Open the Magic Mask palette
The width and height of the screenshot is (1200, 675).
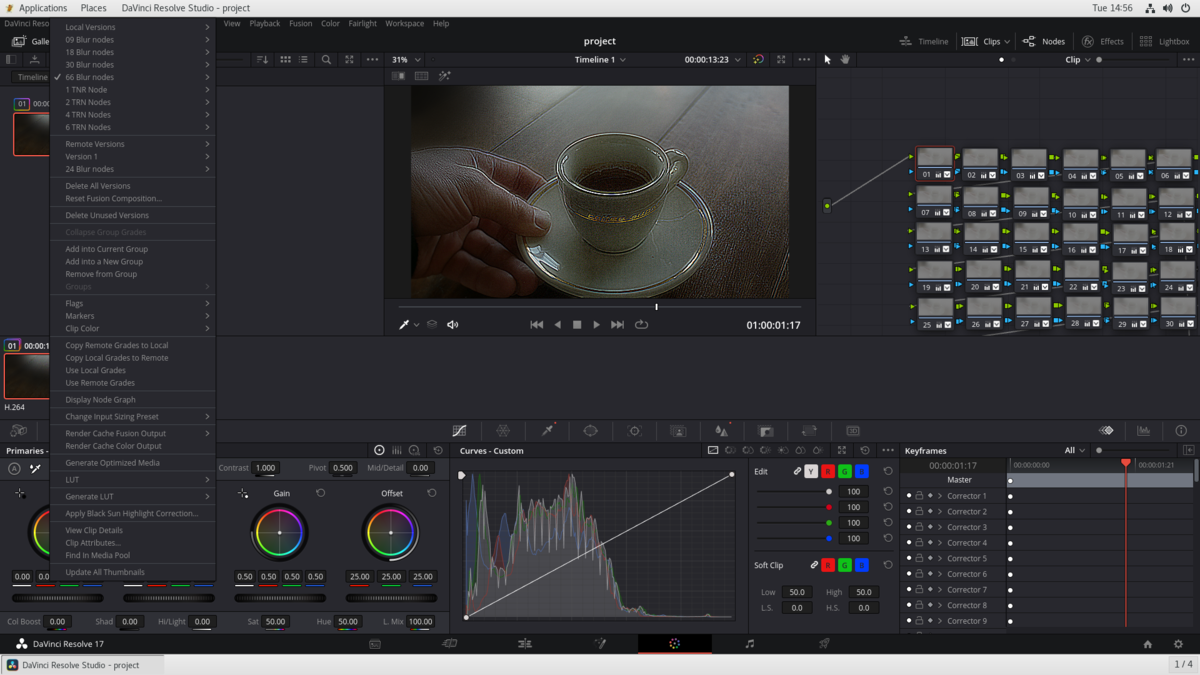(678, 431)
